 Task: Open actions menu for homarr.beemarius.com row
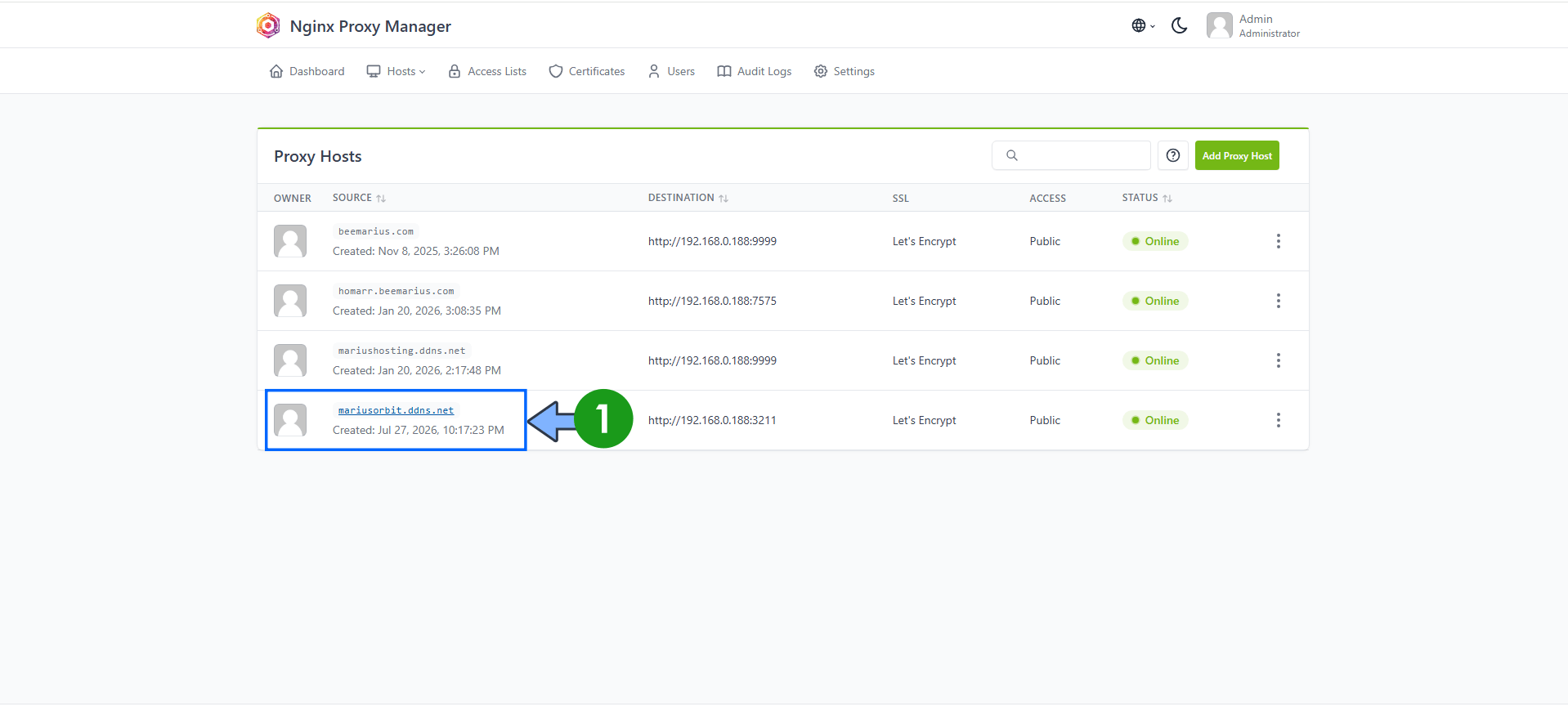point(1279,301)
